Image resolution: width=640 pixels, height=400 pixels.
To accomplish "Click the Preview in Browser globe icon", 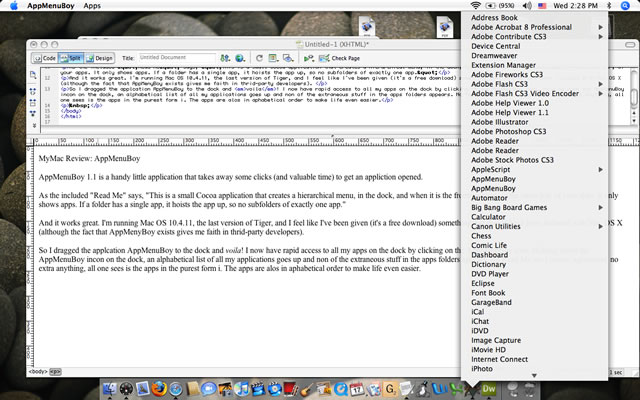I will coord(240,58).
